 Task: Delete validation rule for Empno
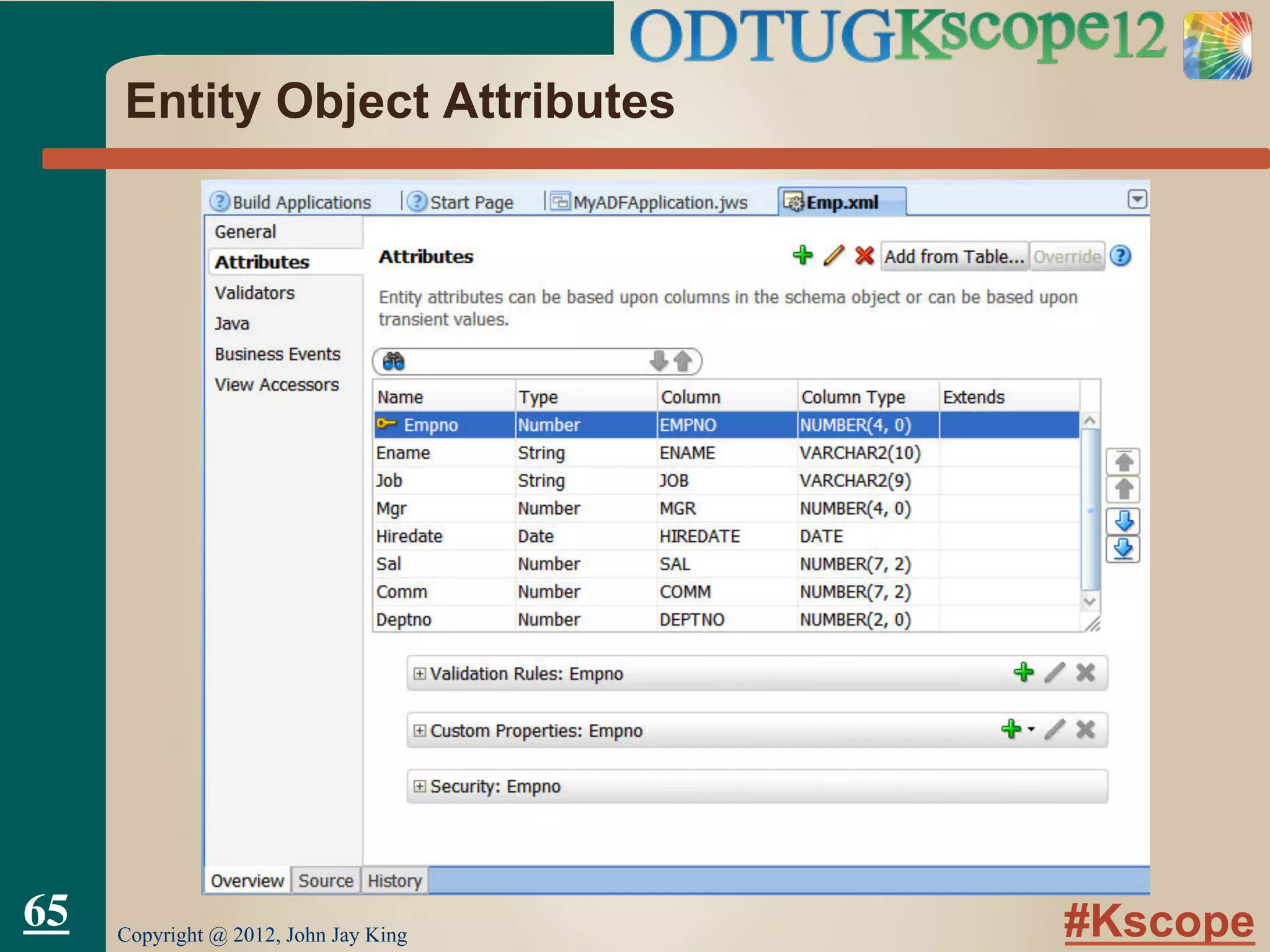tap(1085, 672)
